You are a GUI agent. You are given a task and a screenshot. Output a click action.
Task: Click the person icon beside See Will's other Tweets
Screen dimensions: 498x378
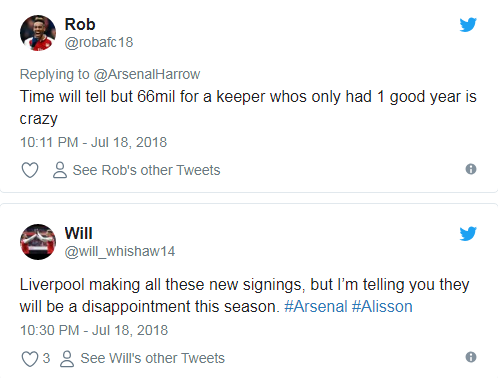(67, 359)
